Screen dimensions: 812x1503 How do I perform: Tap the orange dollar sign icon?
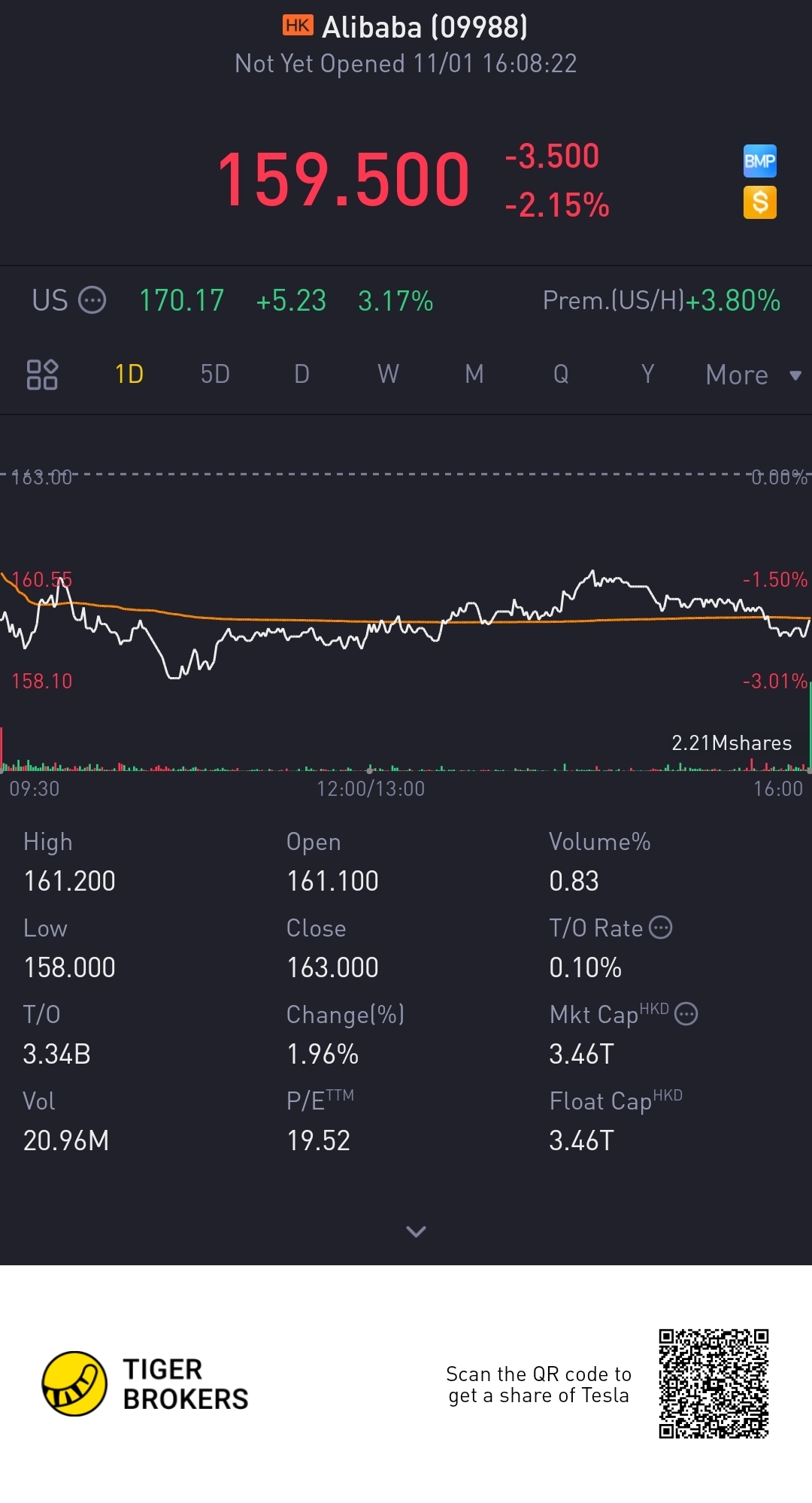[x=759, y=202]
